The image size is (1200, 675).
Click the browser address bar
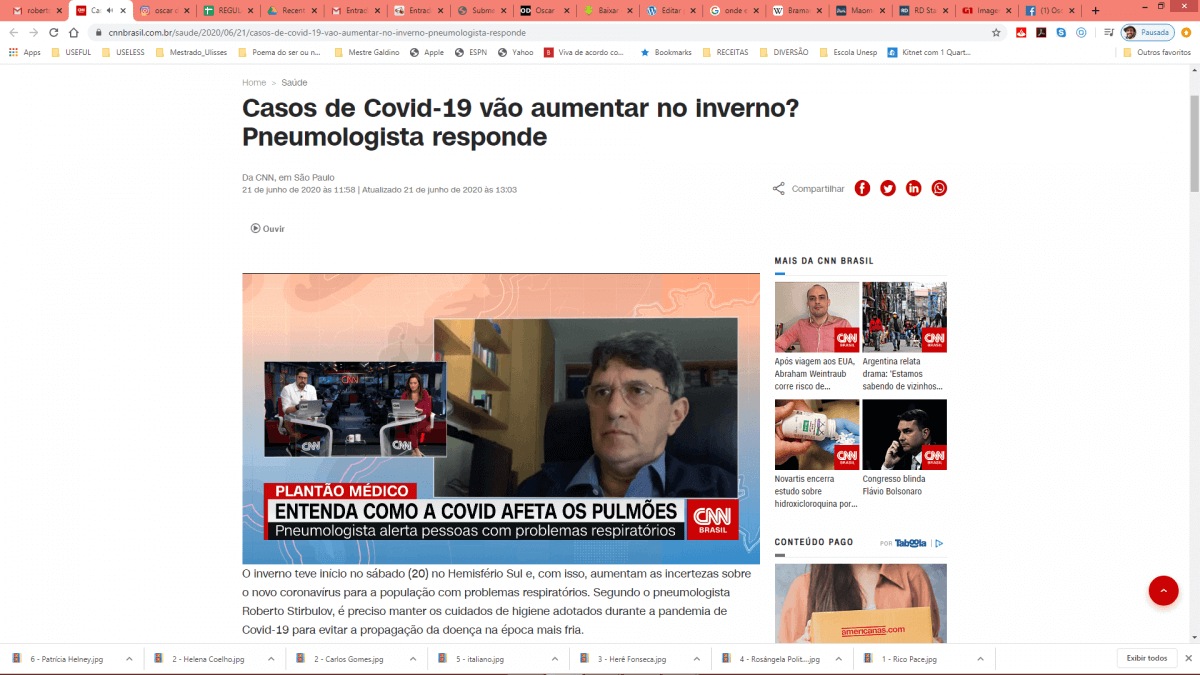click(540, 32)
